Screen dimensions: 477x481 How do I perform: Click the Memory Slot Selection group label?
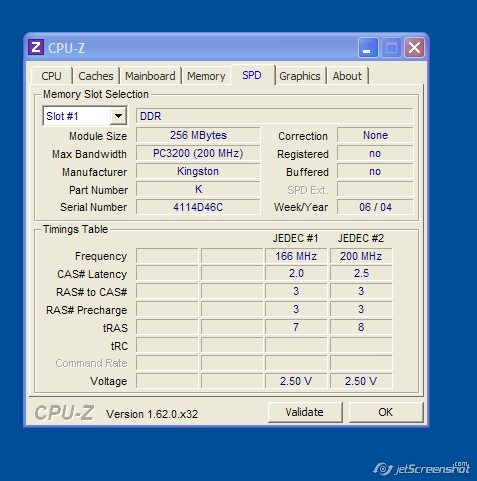click(x=96, y=94)
